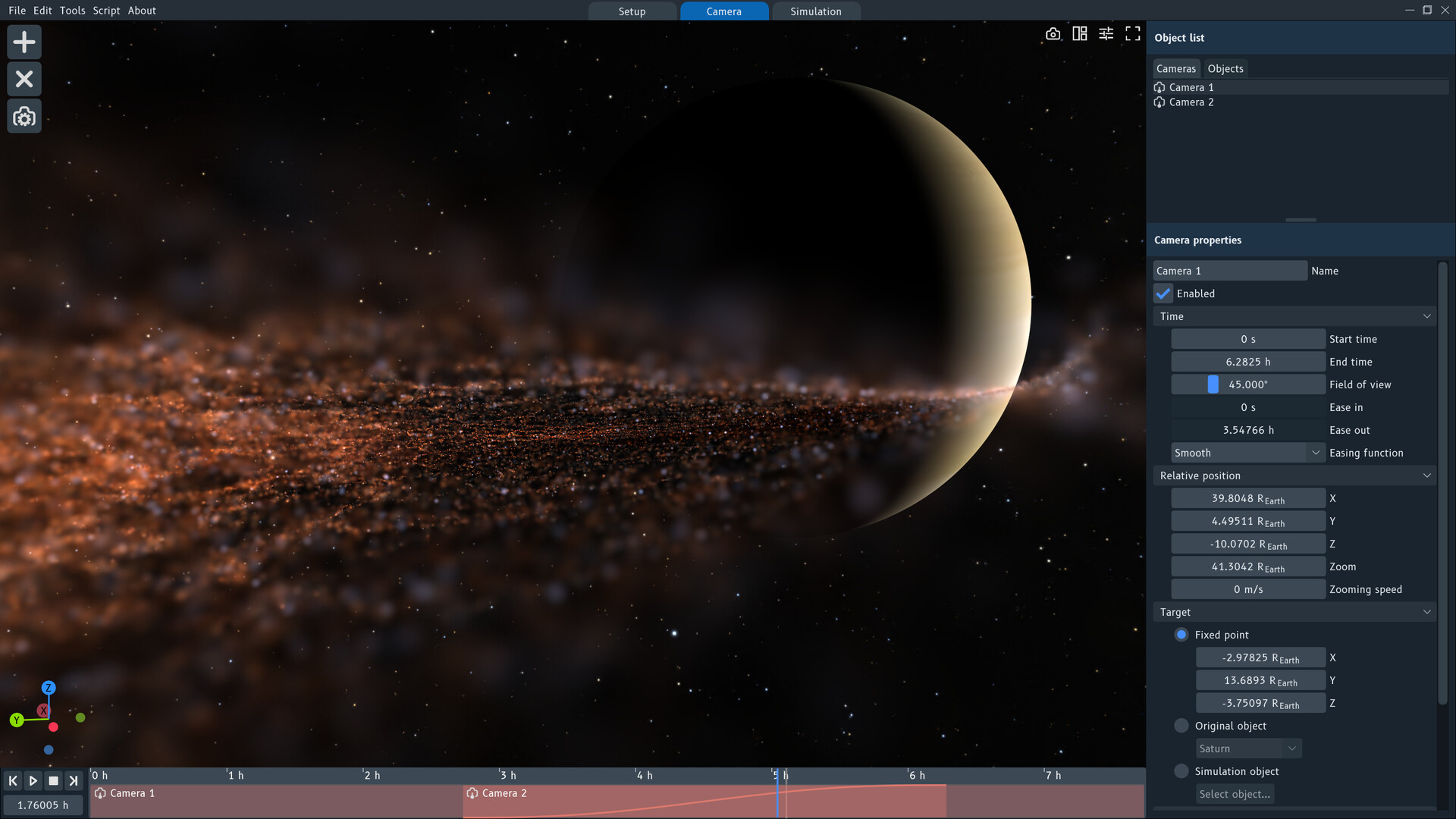Screen dimensions: 1456x819
Task: Collapse the Relative position section
Action: coord(1426,475)
